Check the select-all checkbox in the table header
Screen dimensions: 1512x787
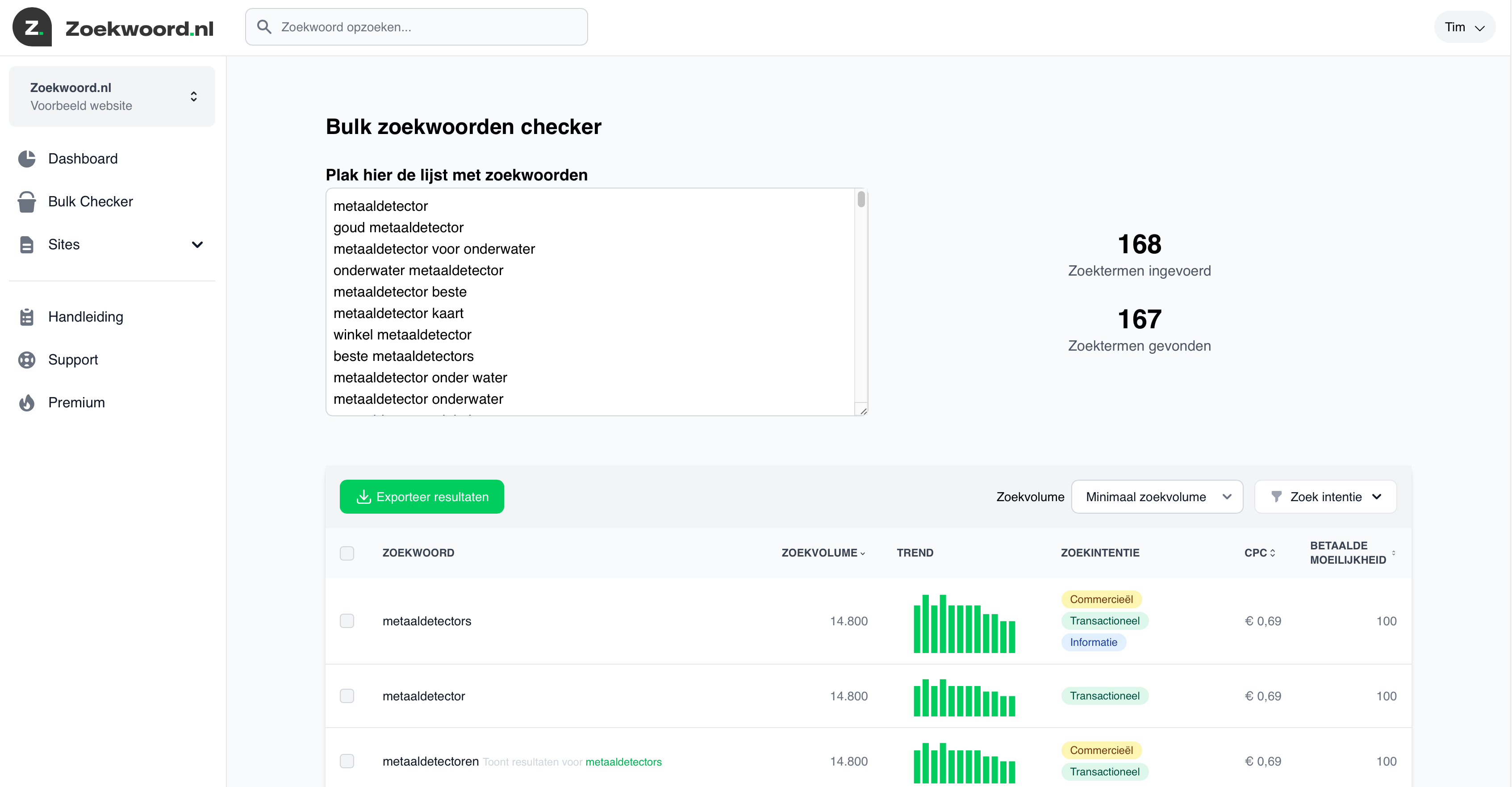pos(347,553)
